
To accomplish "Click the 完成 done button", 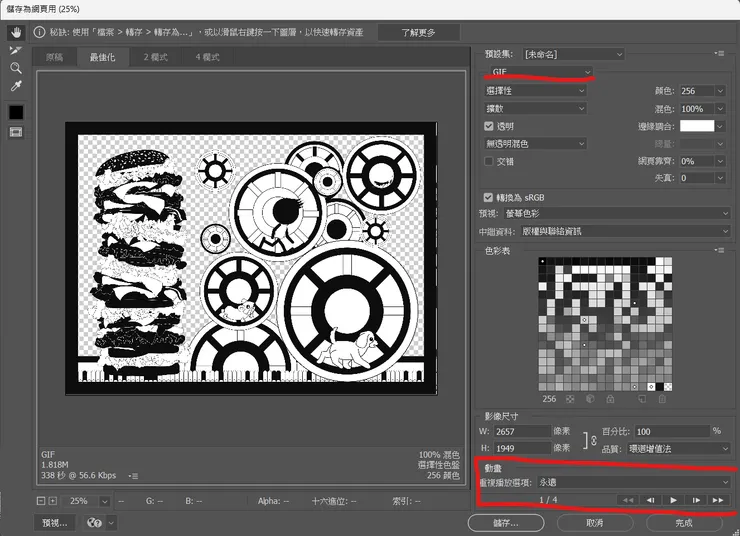I will click(x=684, y=523).
